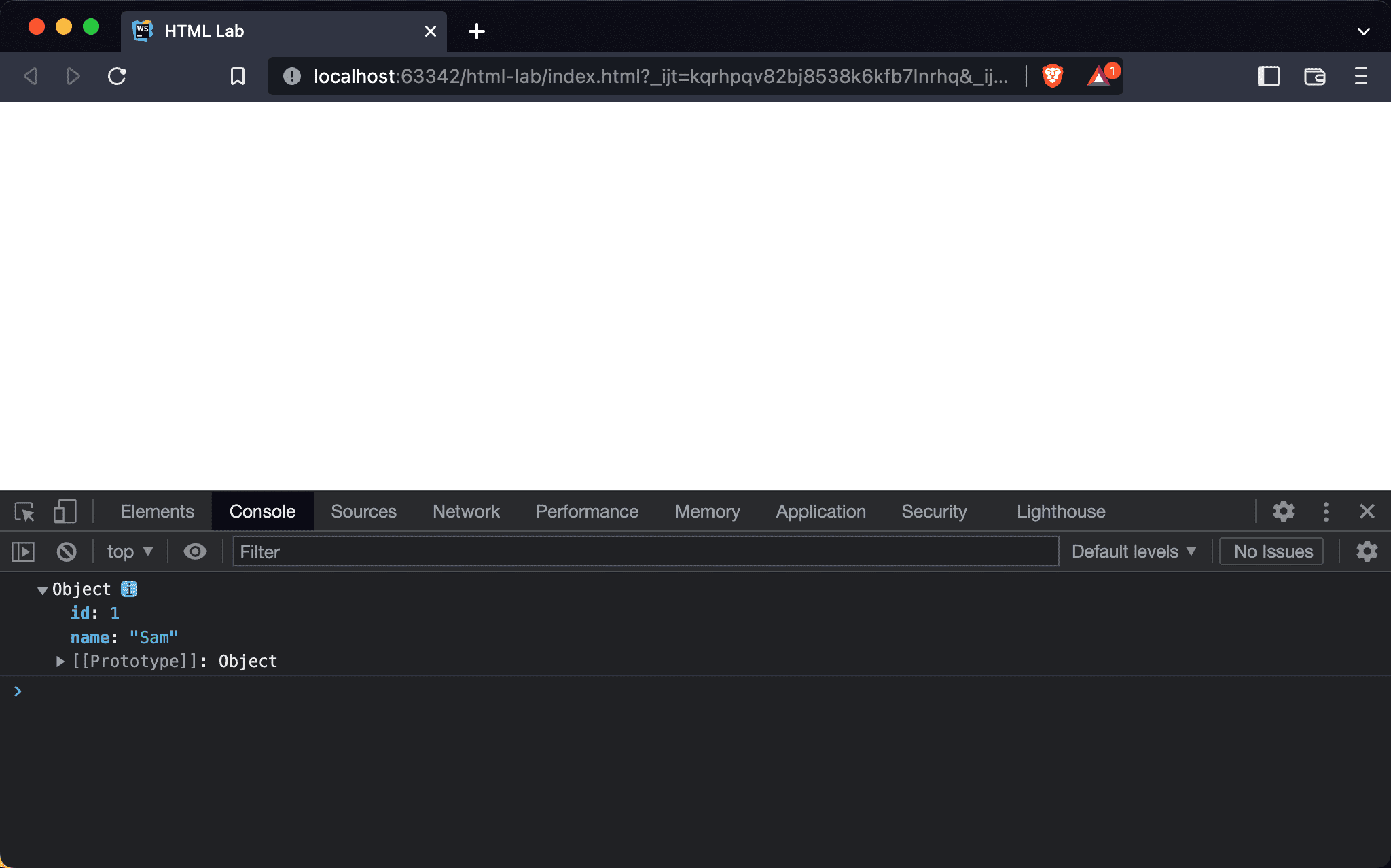Open the DevTools three-dot menu
Image resolution: width=1391 pixels, height=868 pixels.
[1326, 511]
